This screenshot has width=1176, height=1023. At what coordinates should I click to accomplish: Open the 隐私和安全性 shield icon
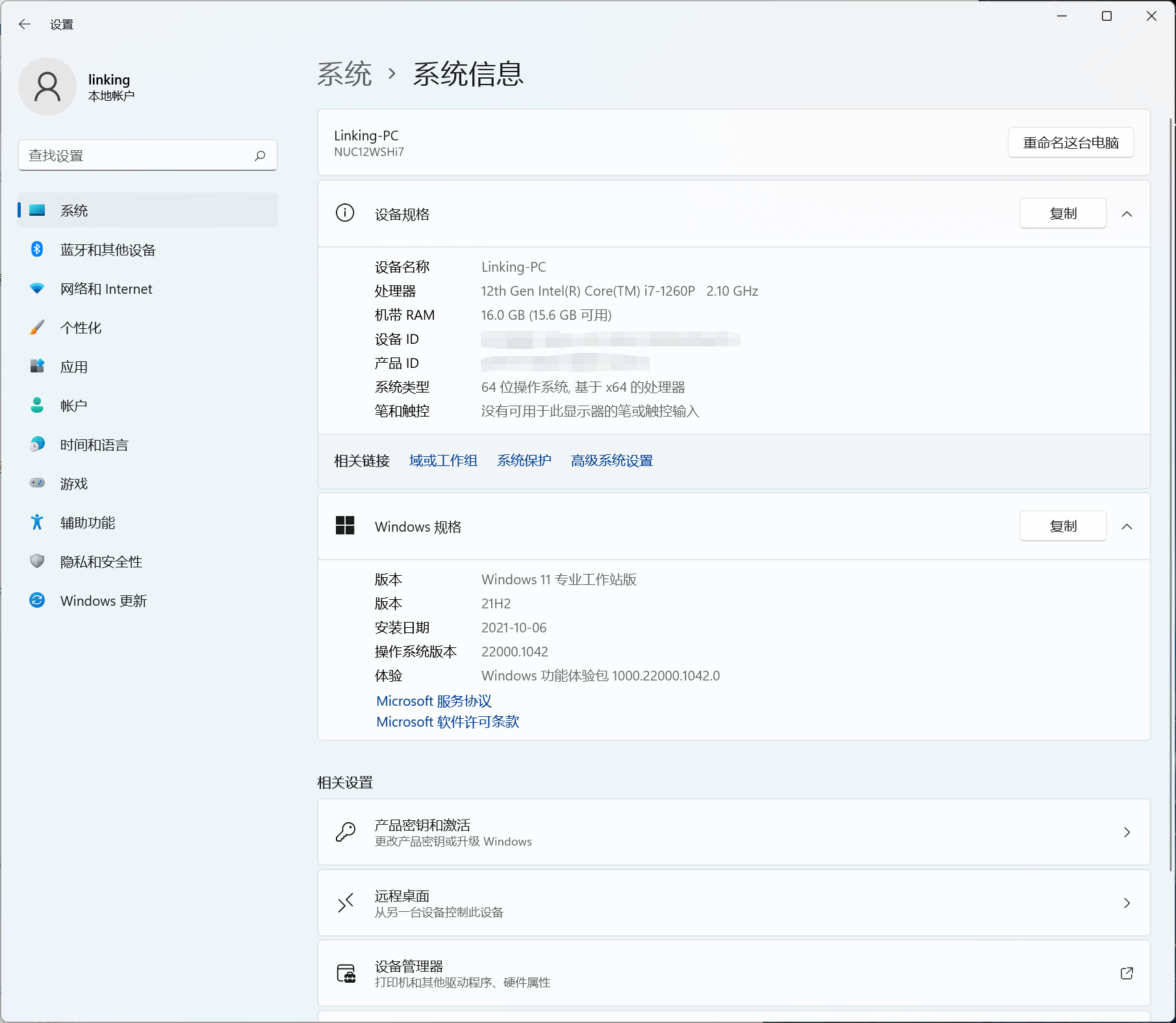[x=37, y=561]
